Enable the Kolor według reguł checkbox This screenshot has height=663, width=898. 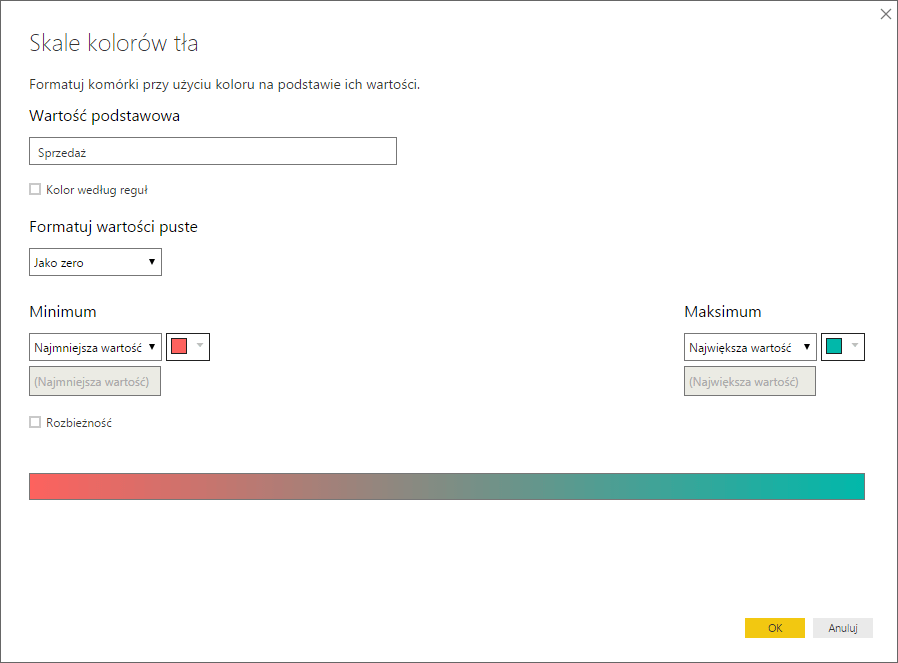[35, 189]
